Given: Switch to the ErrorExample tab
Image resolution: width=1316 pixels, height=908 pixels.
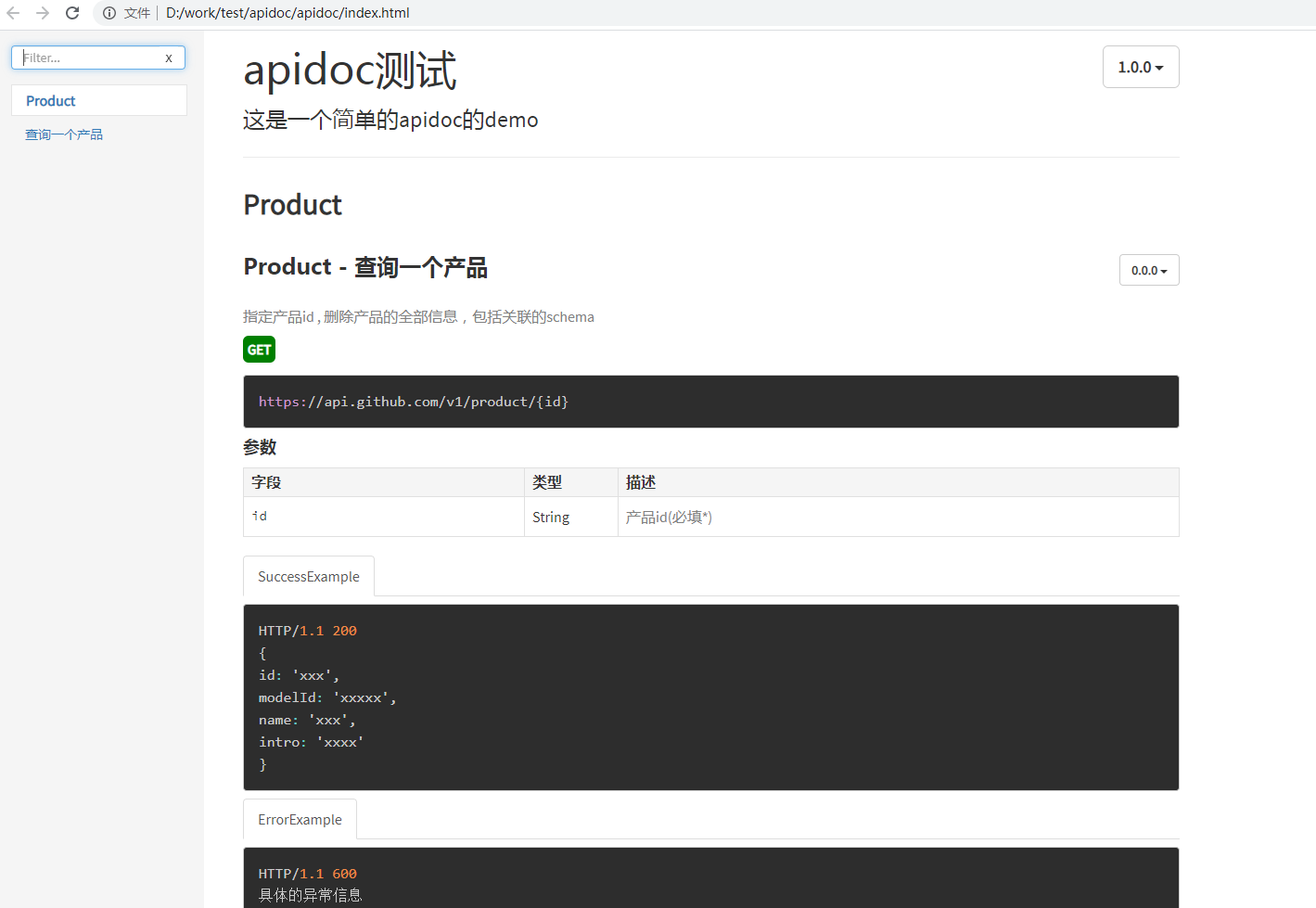Looking at the screenshot, I should point(300,819).
